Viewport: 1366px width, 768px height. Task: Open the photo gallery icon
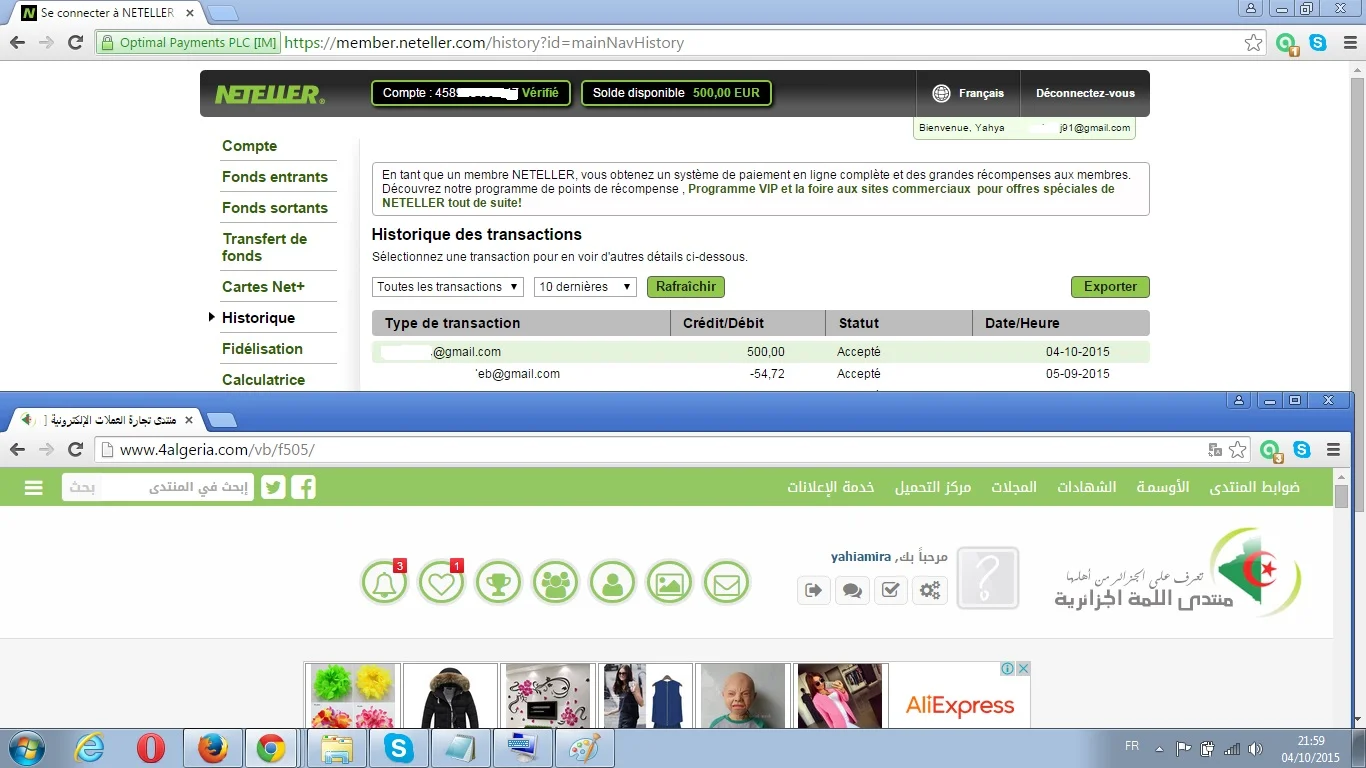click(669, 582)
